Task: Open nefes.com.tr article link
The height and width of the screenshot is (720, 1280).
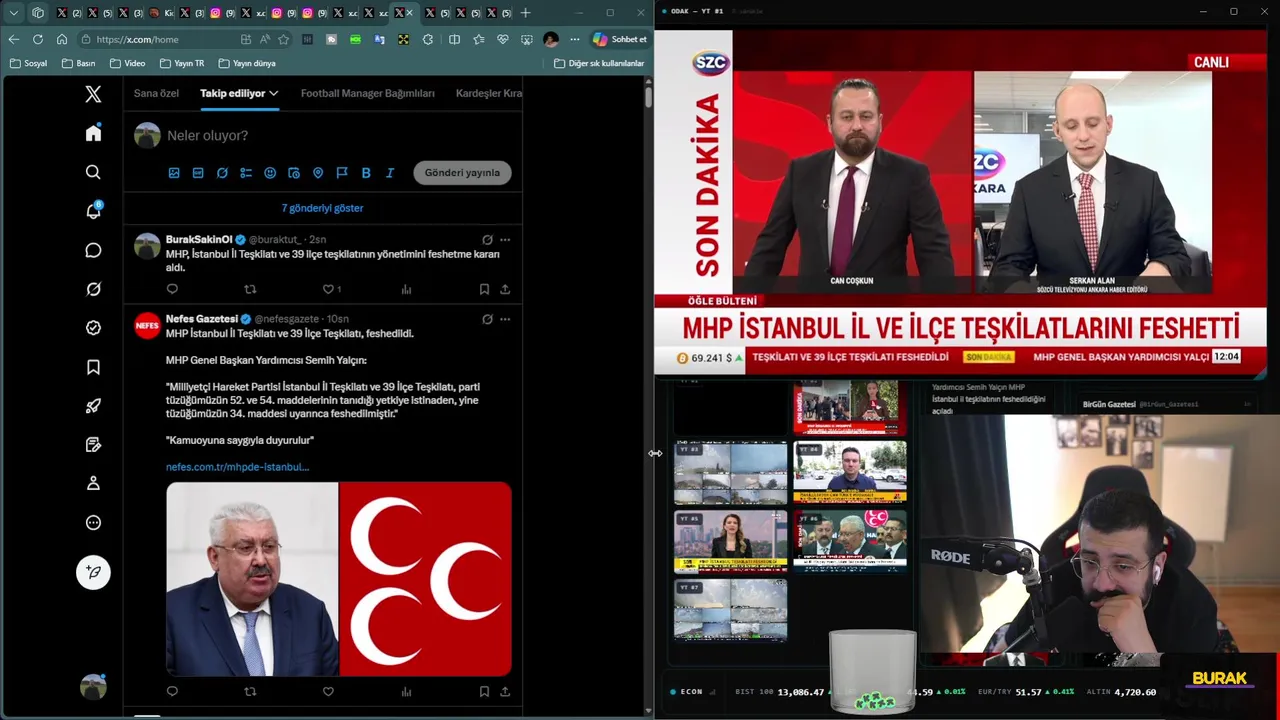Action: tap(237, 467)
